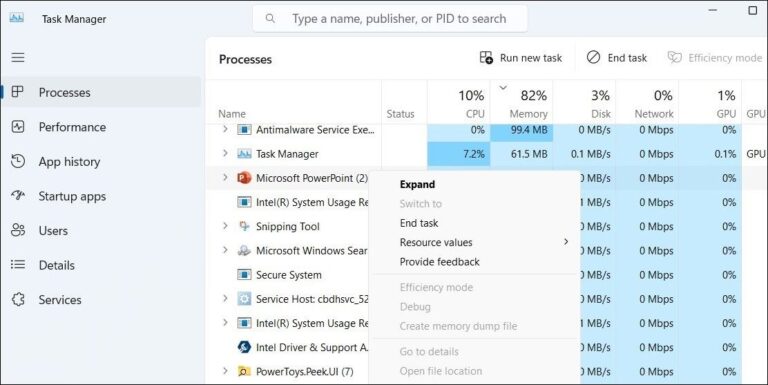Viewport: 768px width, 385px height.
Task: Open the Services puzzle icon
Action: point(18,299)
